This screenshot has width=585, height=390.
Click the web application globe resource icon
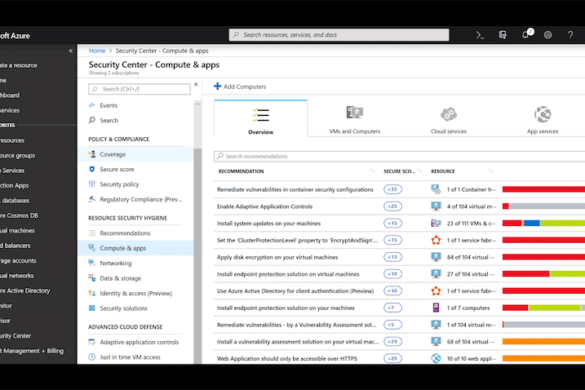(x=436, y=358)
